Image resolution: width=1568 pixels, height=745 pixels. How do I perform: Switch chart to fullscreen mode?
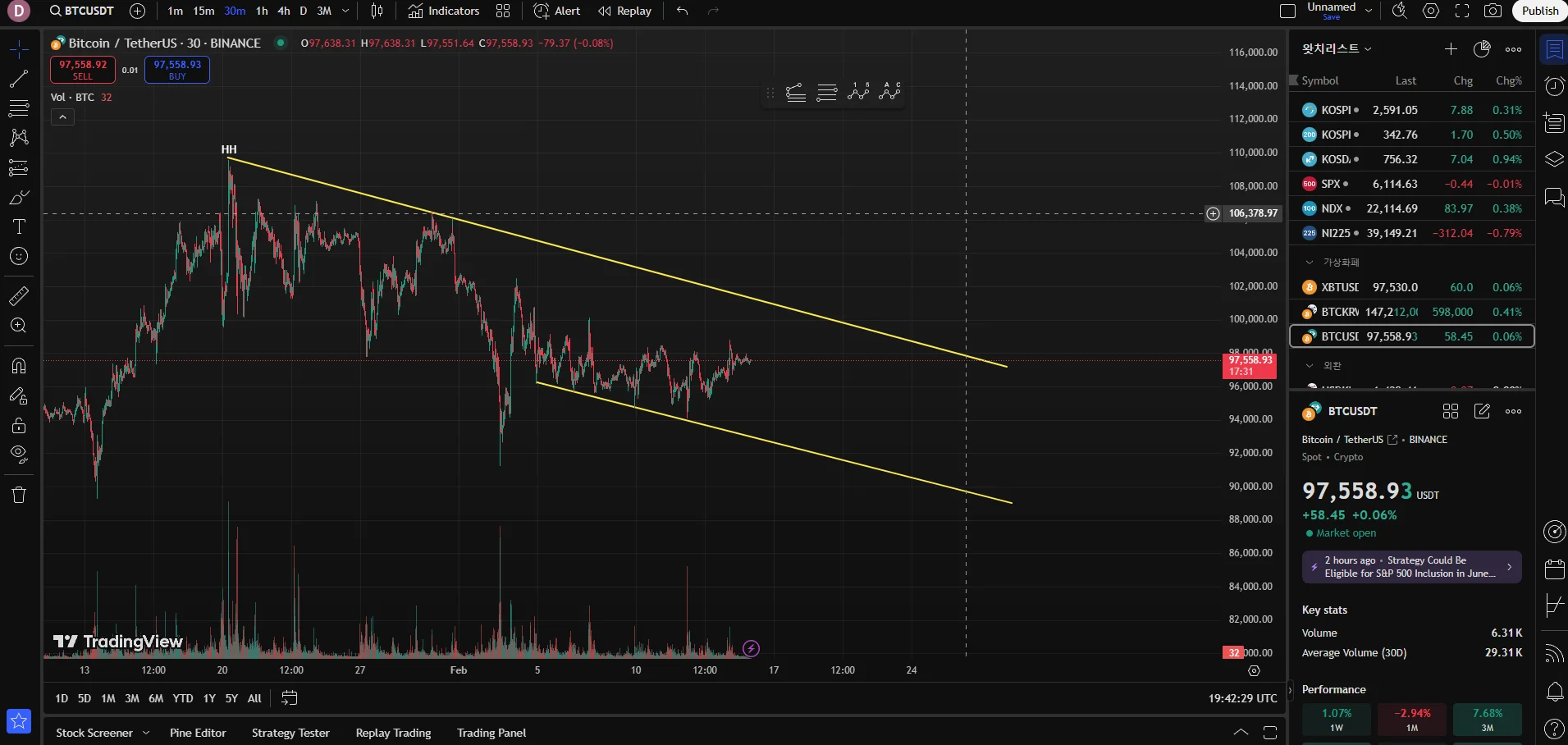(1462, 11)
